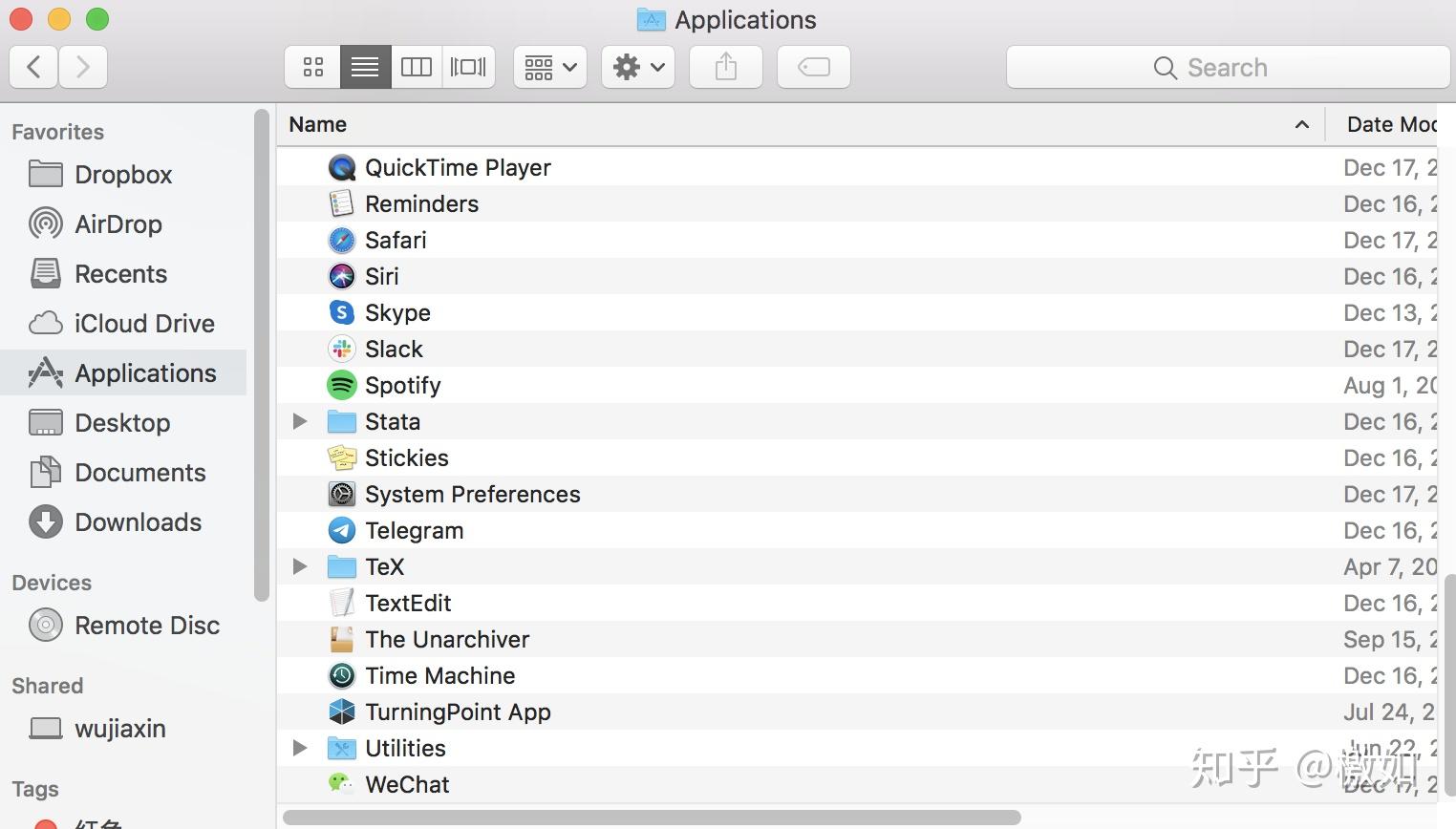This screenshot has width=1456, height=829.
Task: Click the Back navigation arrow
Action: pos(32,67)
